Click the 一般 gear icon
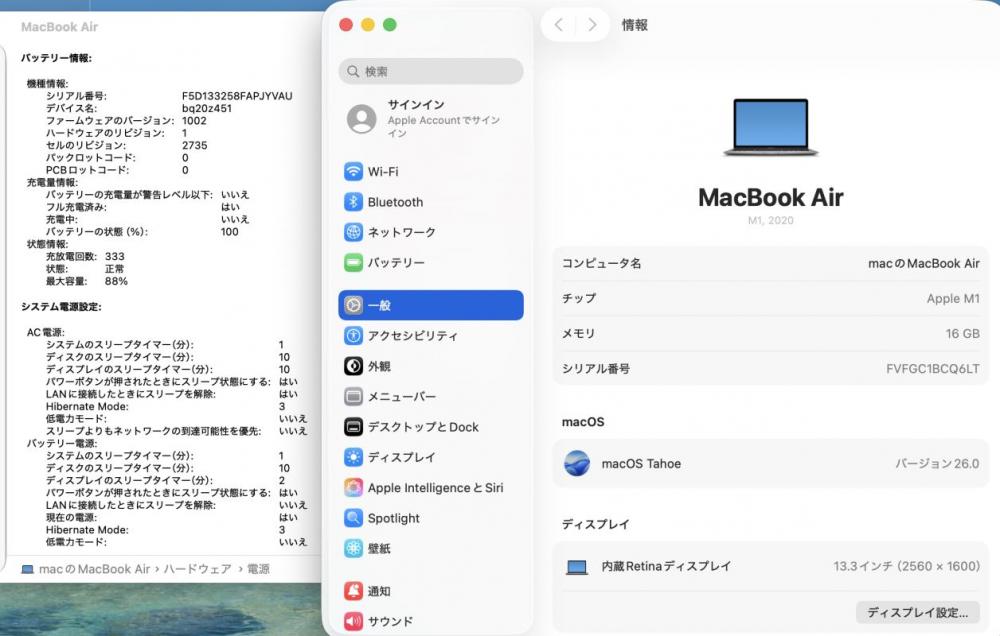The width and height of the screenshot is (1000, 636). coord(353,306)
